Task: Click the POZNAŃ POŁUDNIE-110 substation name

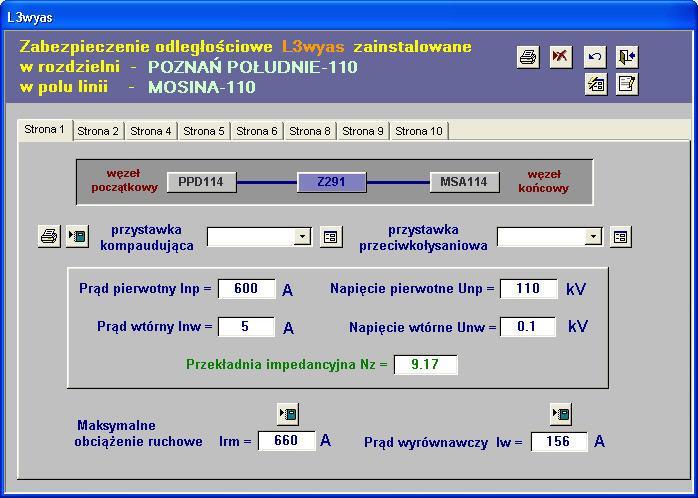Action: 253,67
